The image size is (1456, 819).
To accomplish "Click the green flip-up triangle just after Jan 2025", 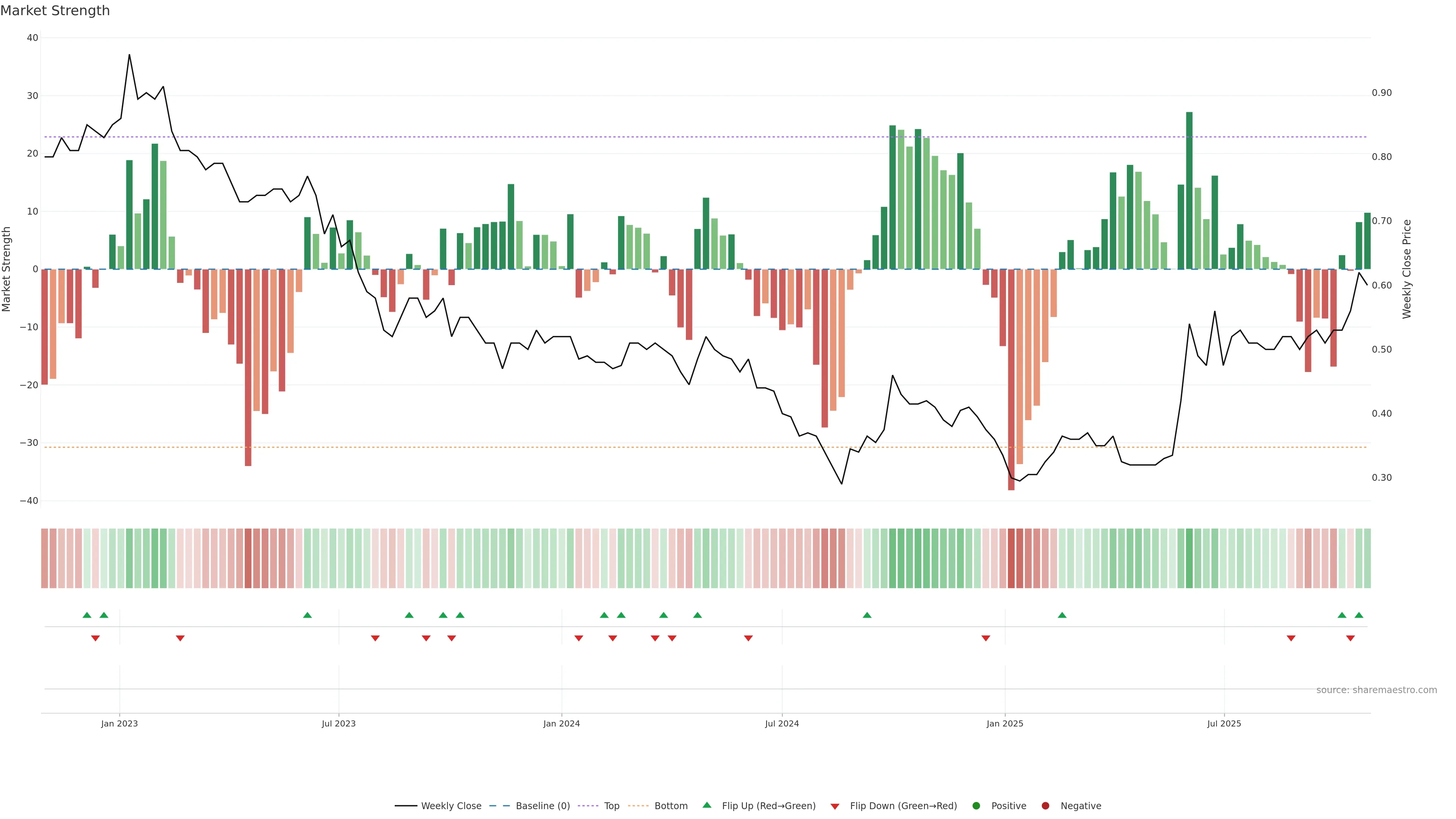I will (x=1062, y=615).
